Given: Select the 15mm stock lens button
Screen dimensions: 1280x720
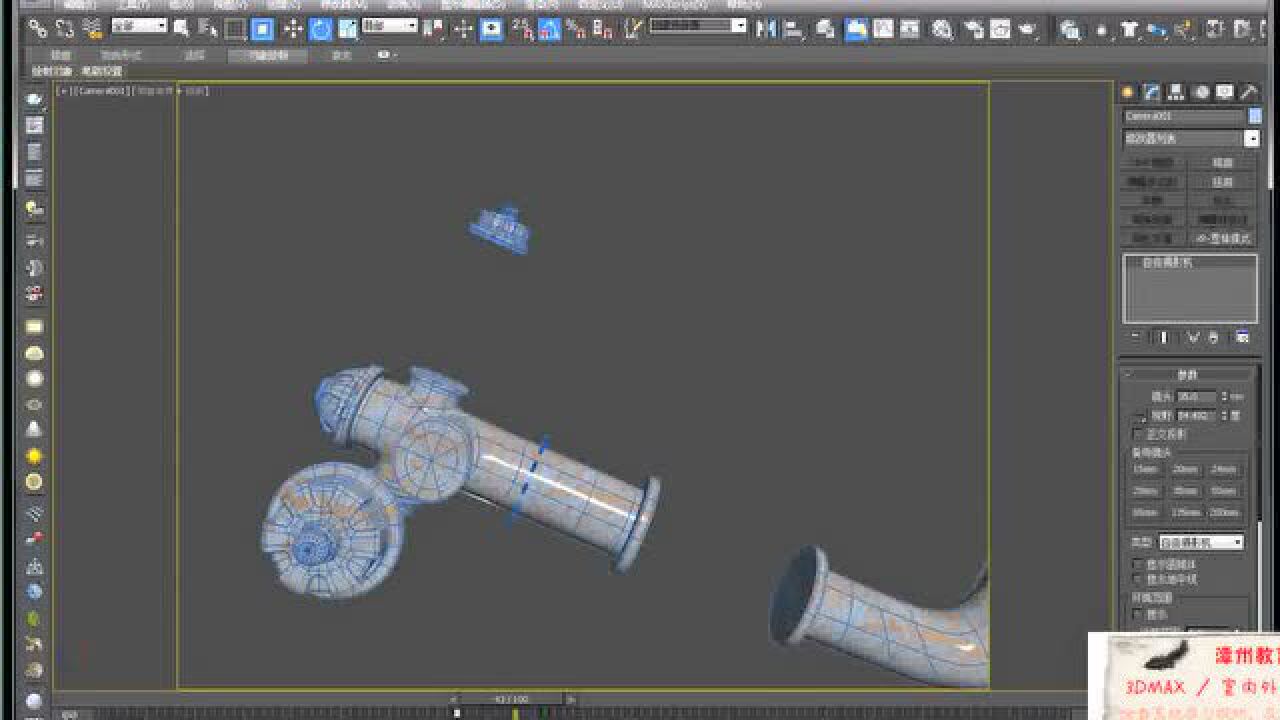Looking at the screenshot, I should pos(1145,469).
